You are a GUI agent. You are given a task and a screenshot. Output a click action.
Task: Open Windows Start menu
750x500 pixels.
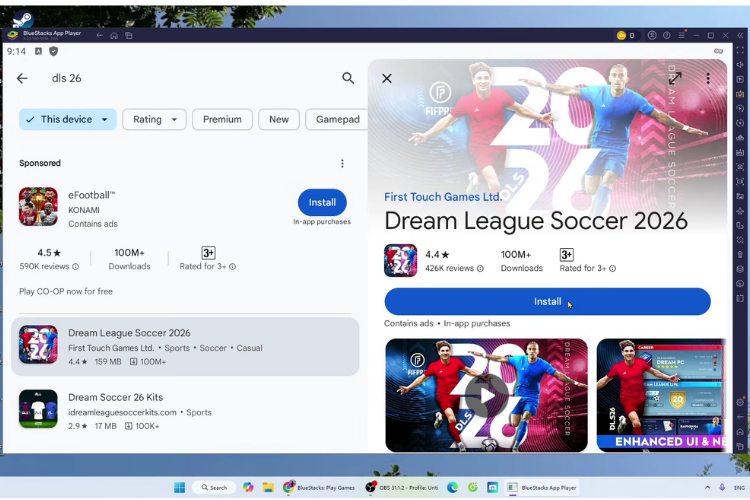(179, 488)
